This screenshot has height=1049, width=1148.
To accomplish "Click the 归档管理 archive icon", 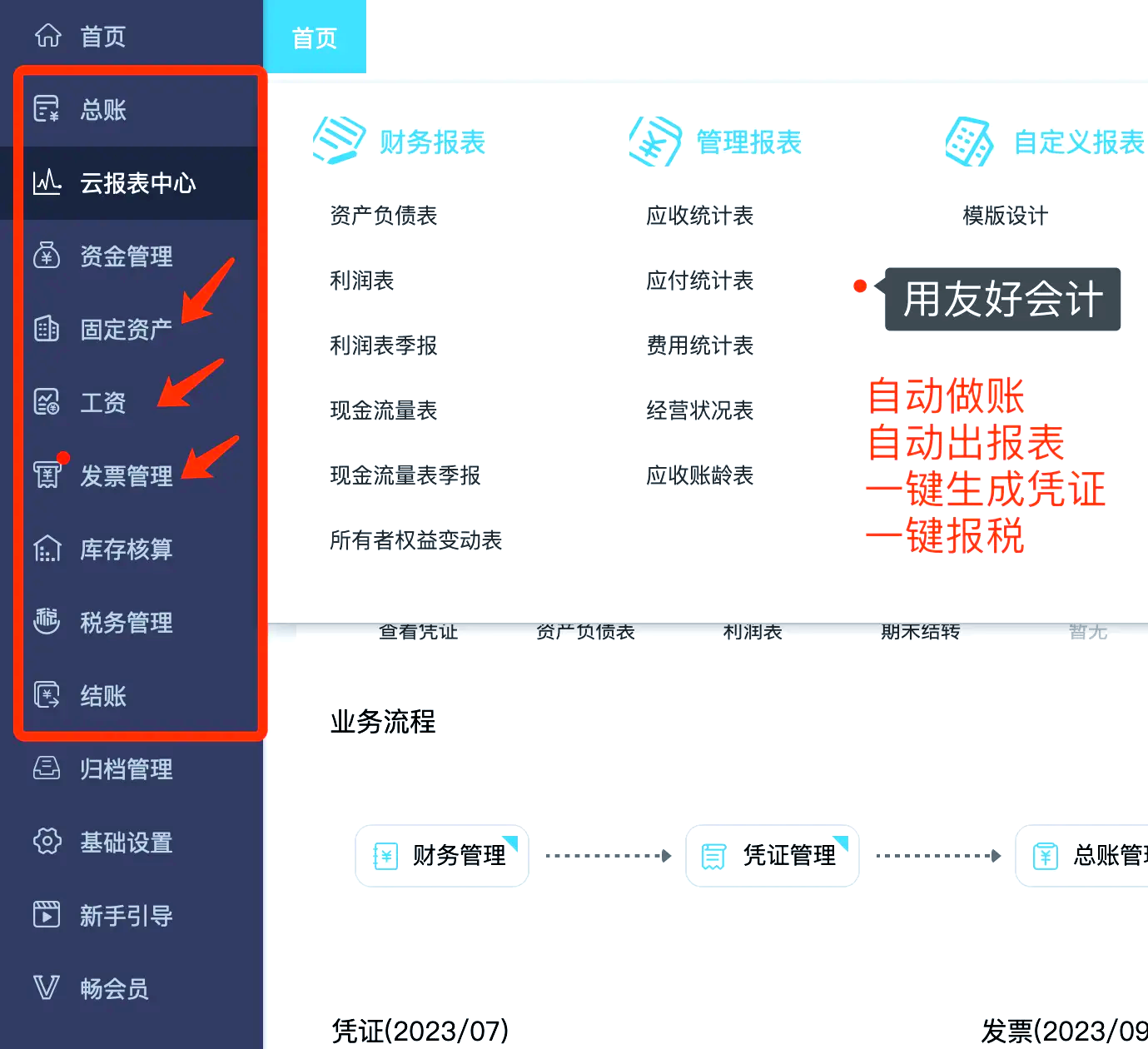I will click(x=47, y=768).
